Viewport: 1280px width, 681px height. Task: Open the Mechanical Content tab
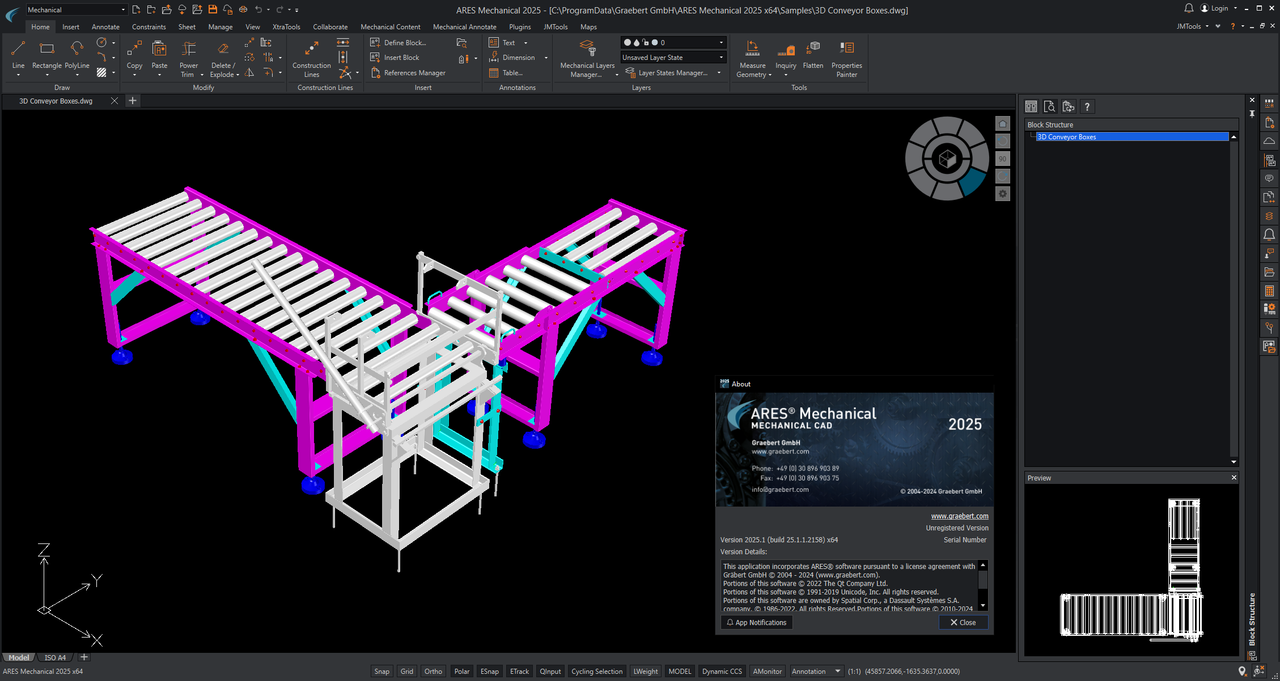(x=390, y=27)
